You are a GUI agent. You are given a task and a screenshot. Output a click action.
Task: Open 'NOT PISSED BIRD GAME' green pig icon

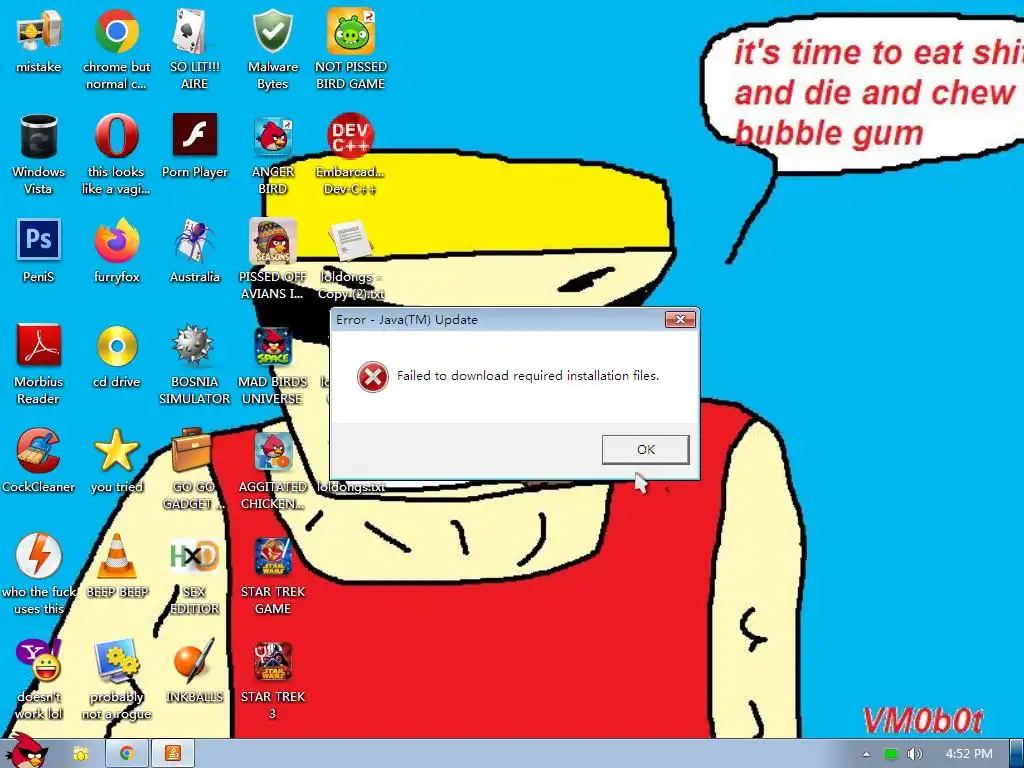[351, 49]
